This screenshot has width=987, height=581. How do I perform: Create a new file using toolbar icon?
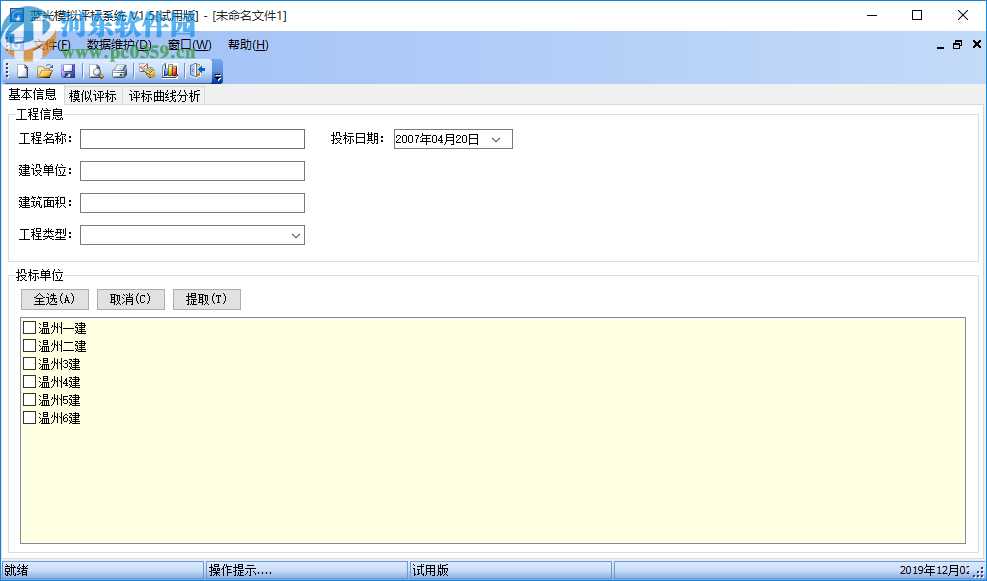coord(21,70)
